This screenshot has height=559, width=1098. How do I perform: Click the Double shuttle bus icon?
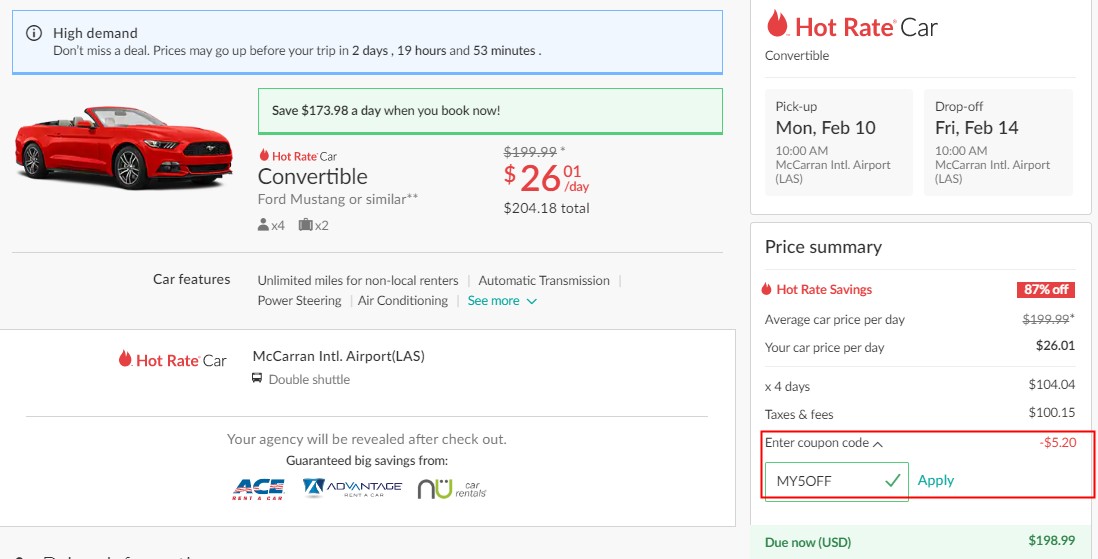(x=257, y=379)
